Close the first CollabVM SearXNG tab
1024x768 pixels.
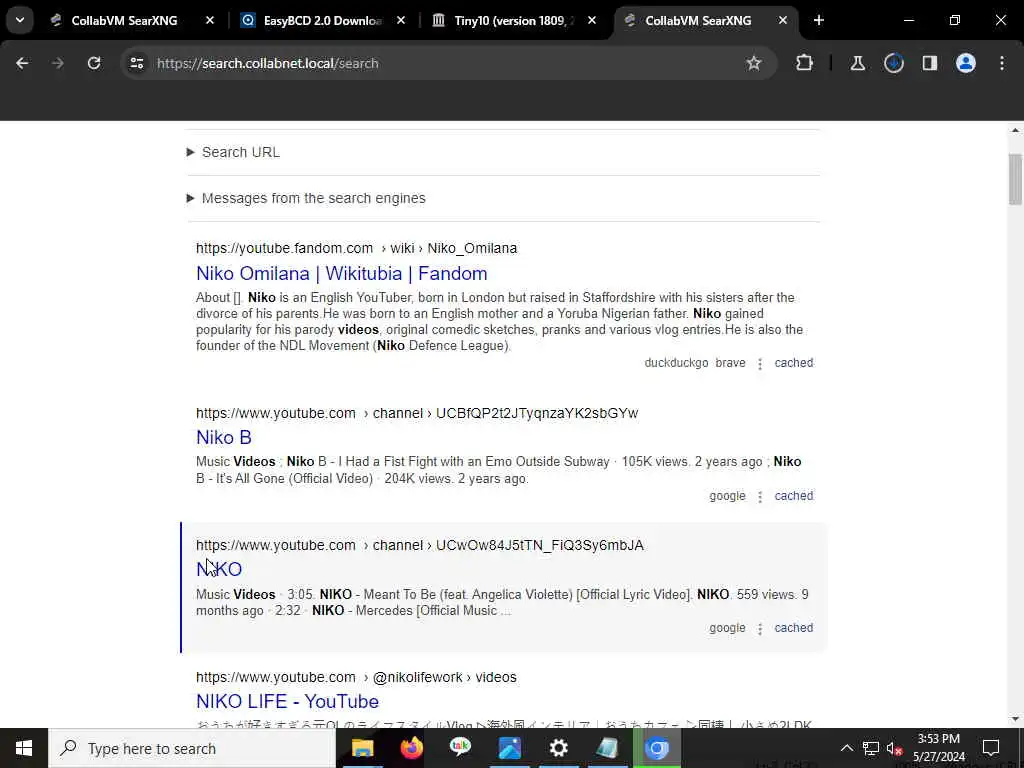click(210, 20)
